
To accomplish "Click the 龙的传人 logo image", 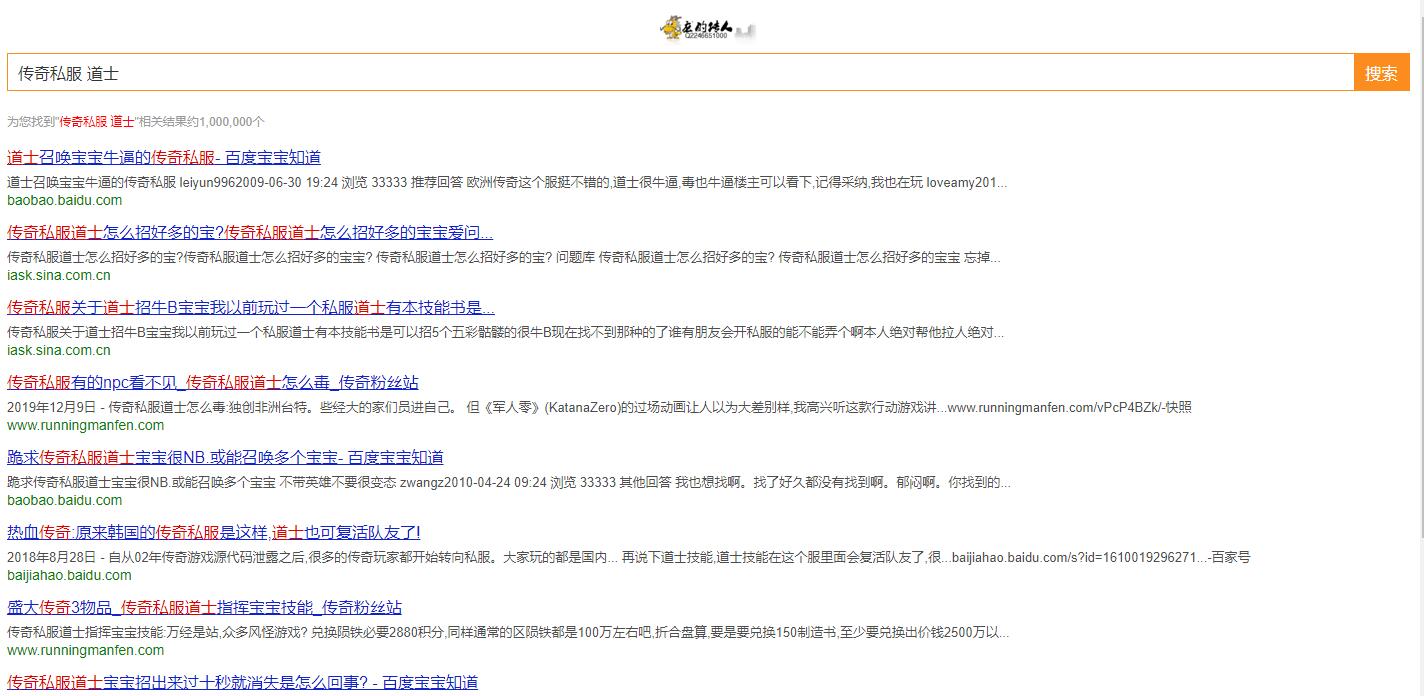I will 710,27.
